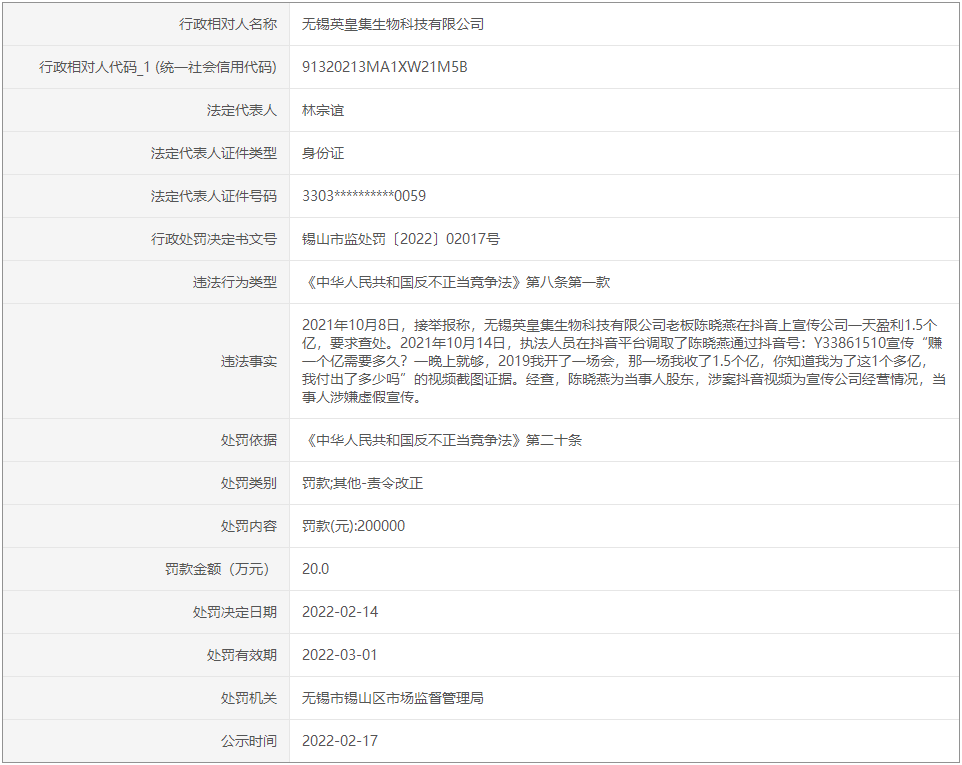962x765 pixels.
Task: Click the fine amount value 20.0
Action: click(315, 569)
